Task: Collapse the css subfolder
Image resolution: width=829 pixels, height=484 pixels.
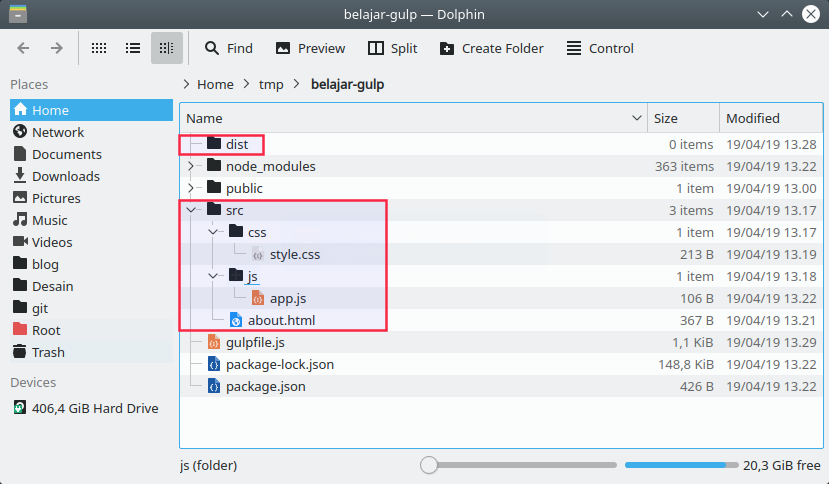Action: tap(213, 232)
